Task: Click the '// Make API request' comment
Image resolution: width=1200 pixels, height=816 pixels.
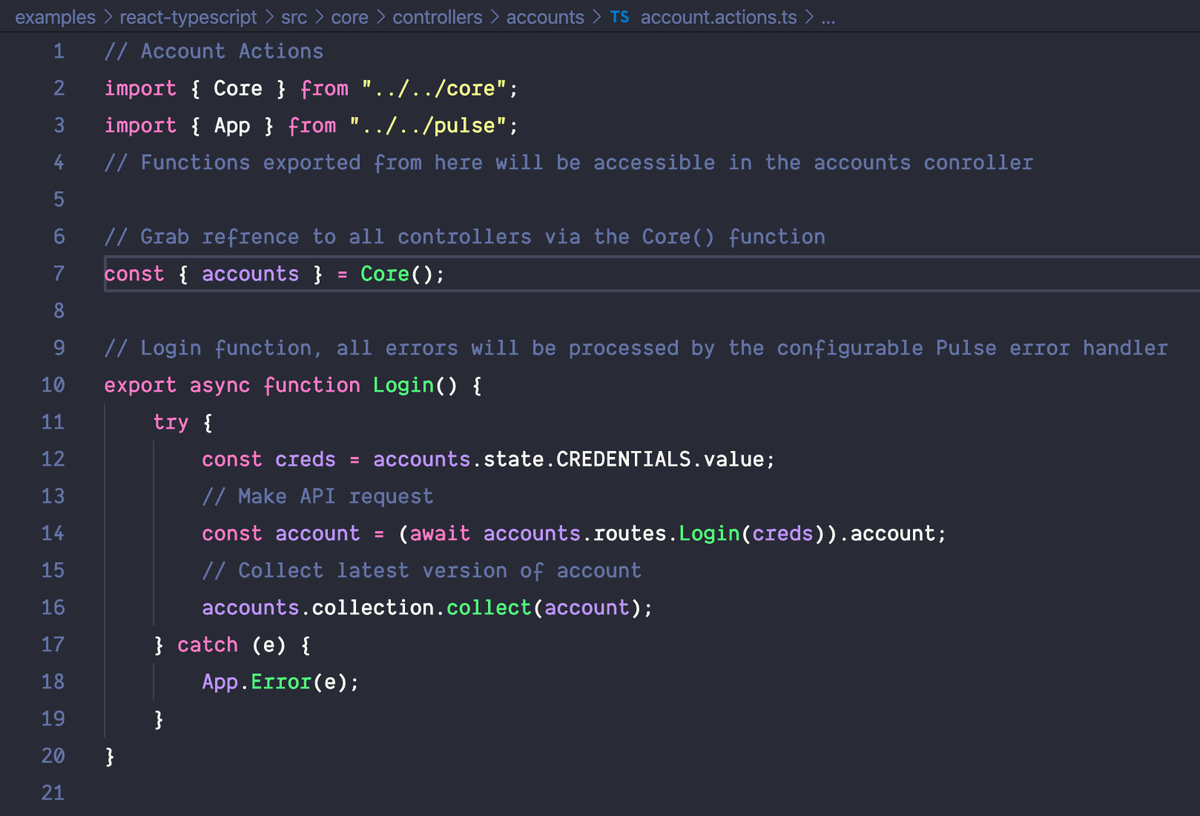Action: [318, 496]
